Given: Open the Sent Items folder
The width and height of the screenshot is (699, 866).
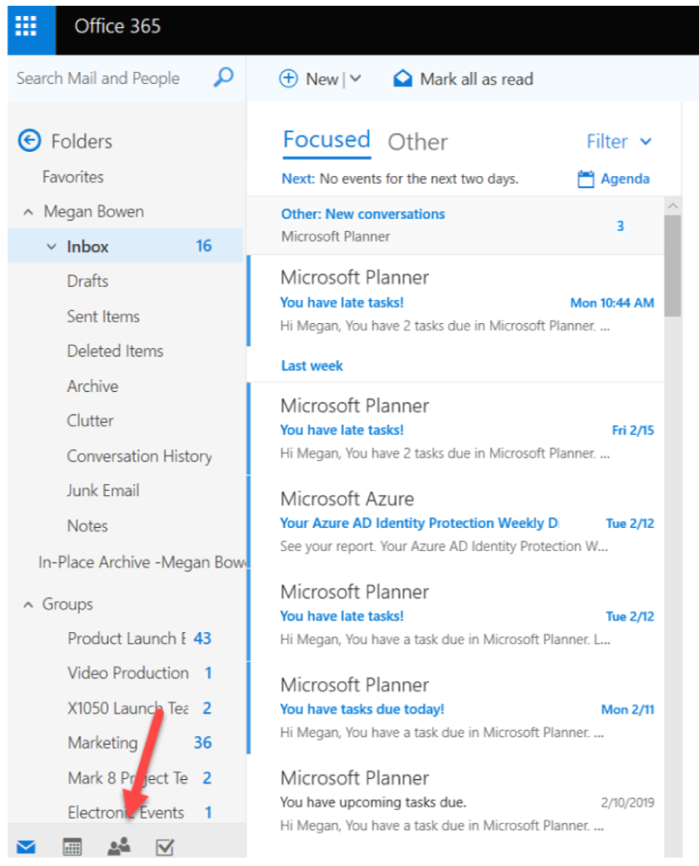Looking at the screenshot, I should click(x=103, y=316).
